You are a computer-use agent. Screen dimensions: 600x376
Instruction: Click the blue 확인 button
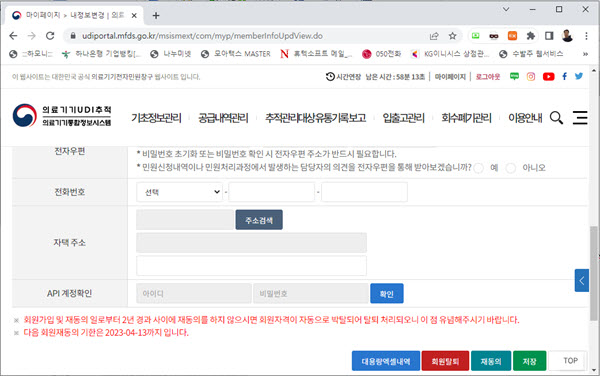click(x=386, y=293)
